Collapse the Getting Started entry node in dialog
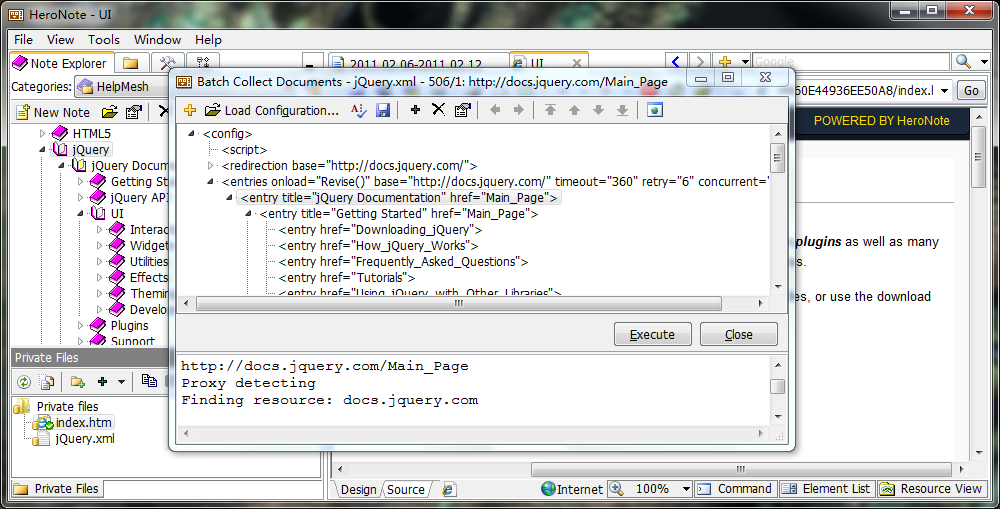This screenshot has height=509, width=1000. pyautogui.click(x=249, y=214)
